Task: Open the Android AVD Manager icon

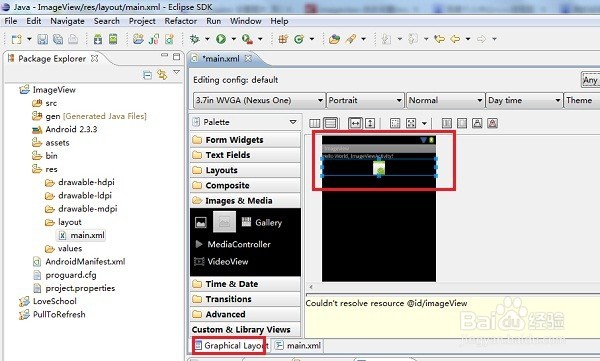Action: click(x=113, y=39)
